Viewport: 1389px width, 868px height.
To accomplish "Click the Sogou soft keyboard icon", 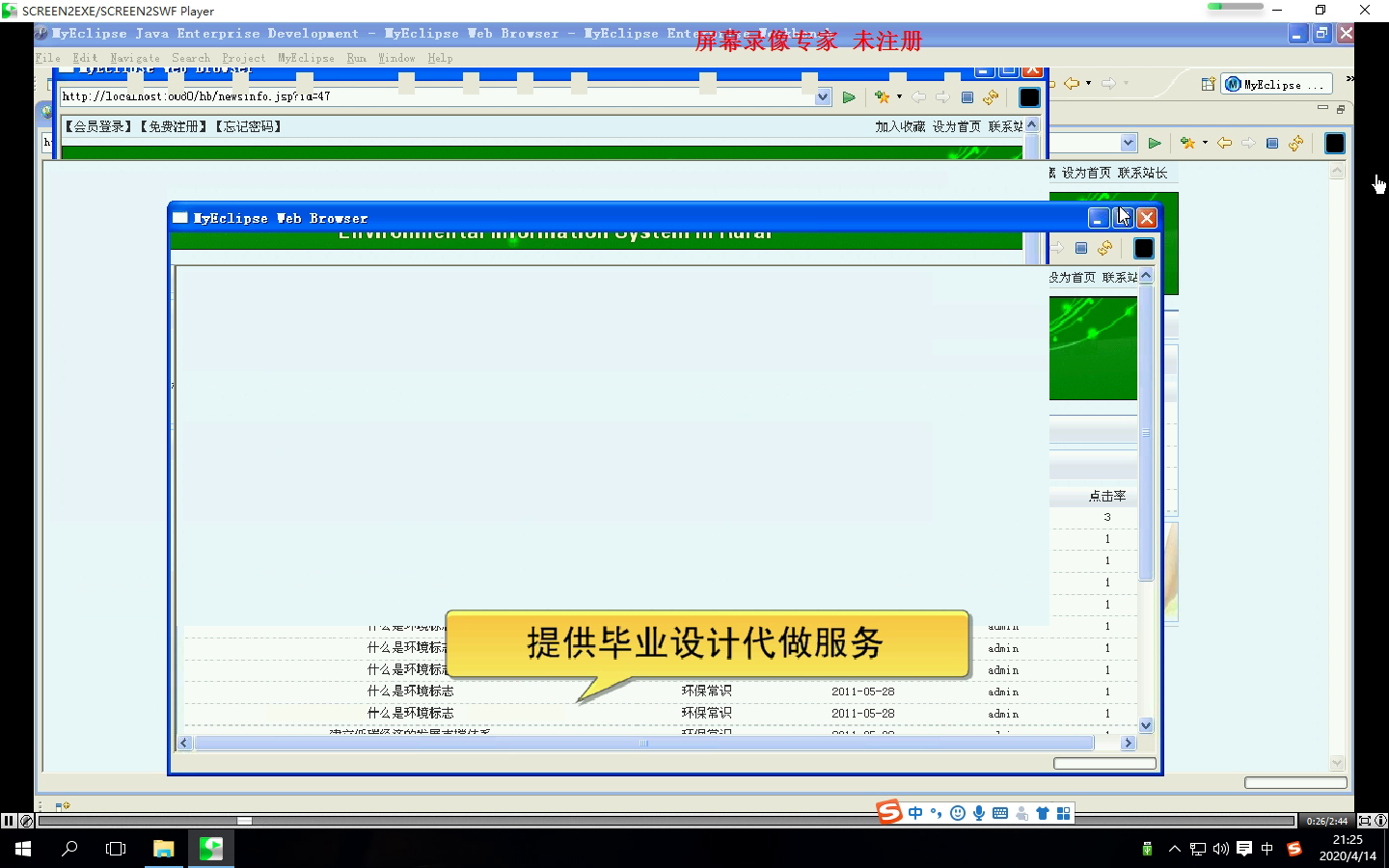I will pyautogui.click(x=1000, y=813).
